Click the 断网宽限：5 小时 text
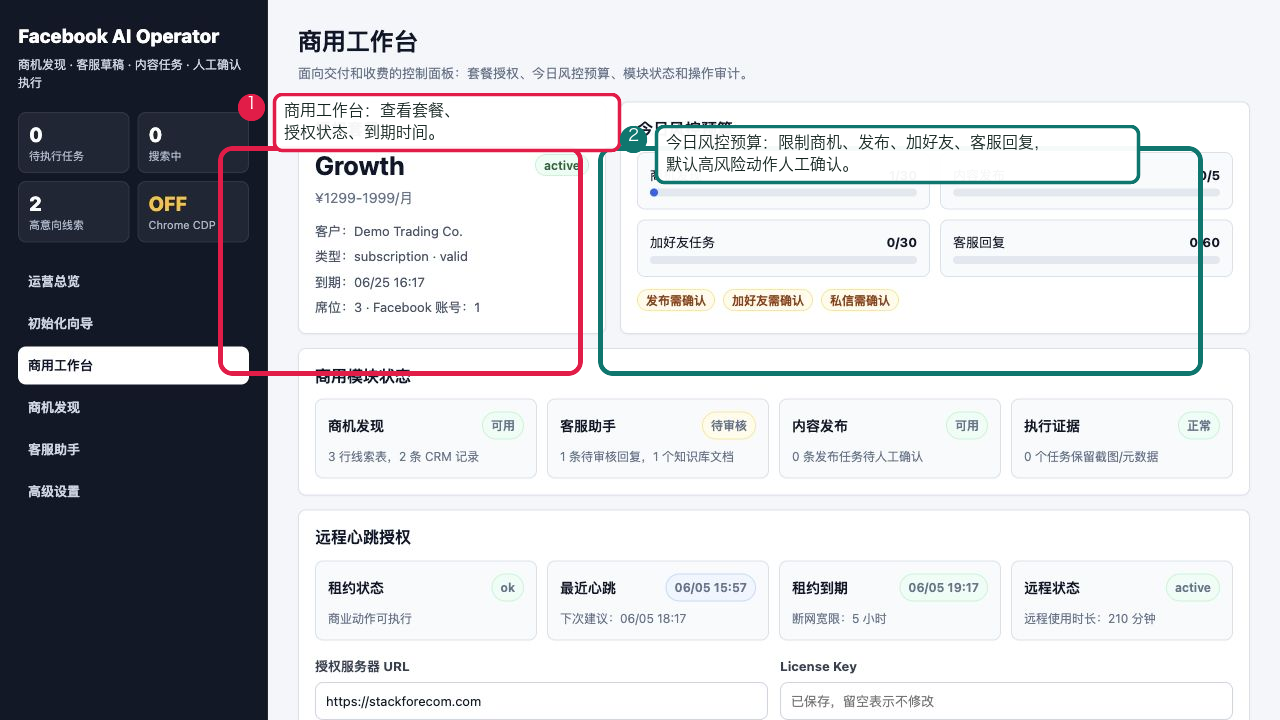Image resolution: width=1280 pixels, height=720 pixels. pos(839,619)
